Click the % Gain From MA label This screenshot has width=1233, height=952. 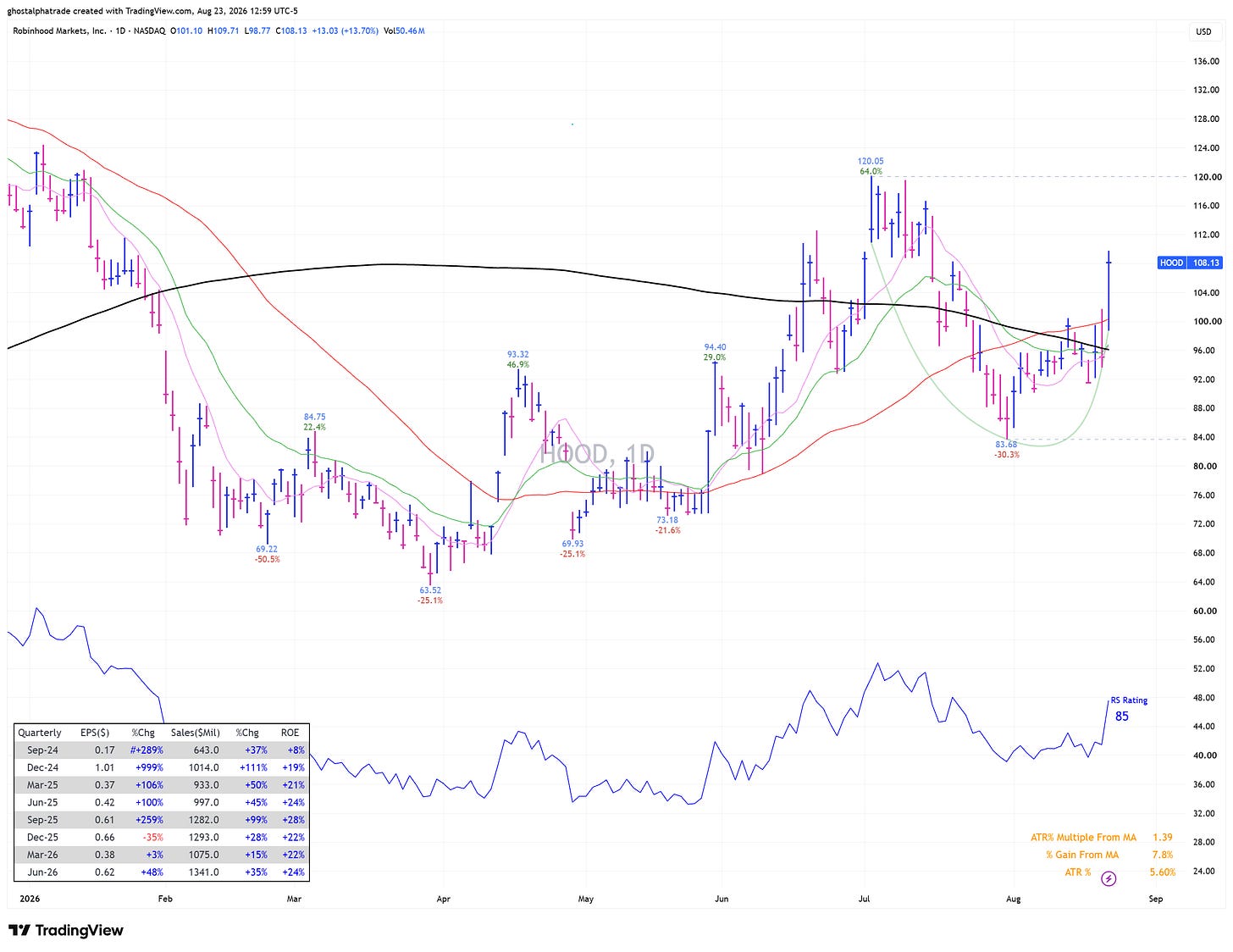[1082, 855]
